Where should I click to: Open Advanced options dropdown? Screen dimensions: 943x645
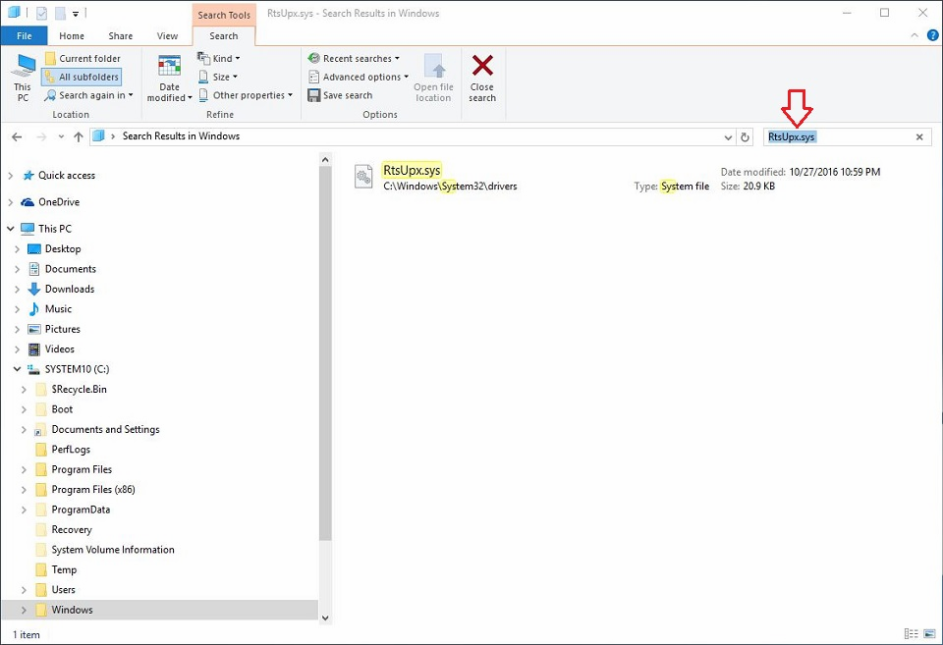(358, 77)
